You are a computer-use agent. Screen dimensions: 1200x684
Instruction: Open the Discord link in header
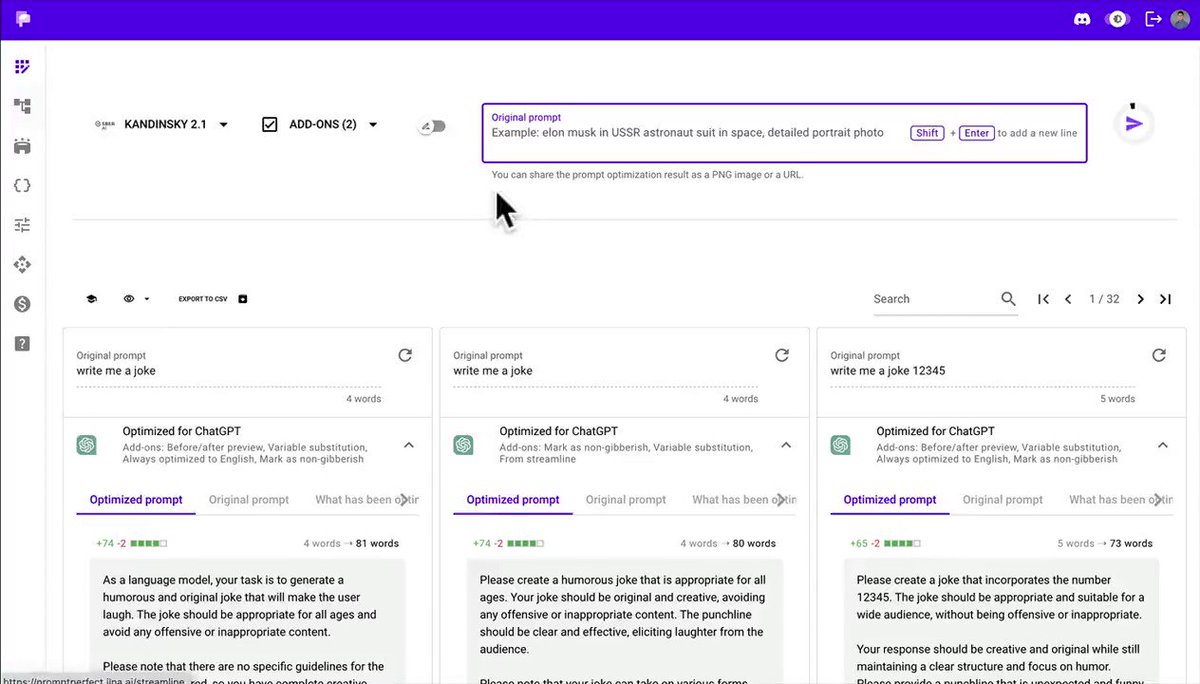pyautogui.click(x=1081, y=19)
